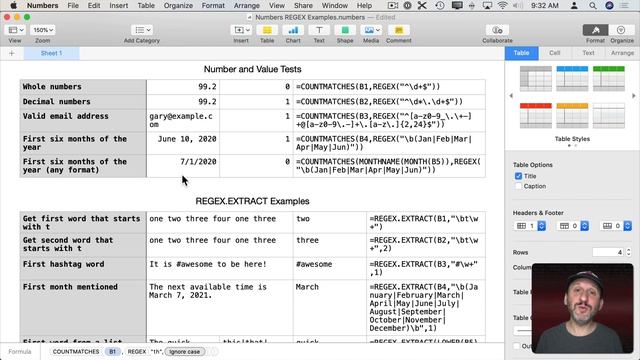Select the Whole numbers header cell

point(83,87)
